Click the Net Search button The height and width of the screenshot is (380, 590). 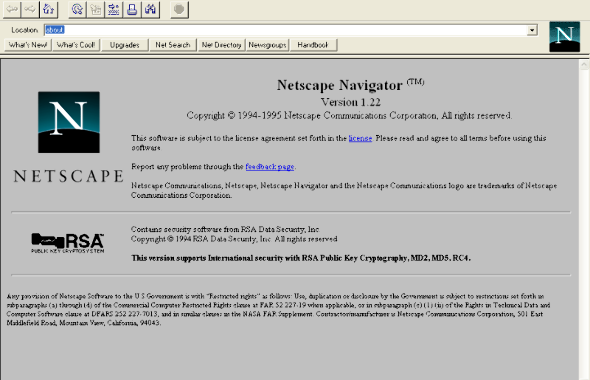[173, 45]
